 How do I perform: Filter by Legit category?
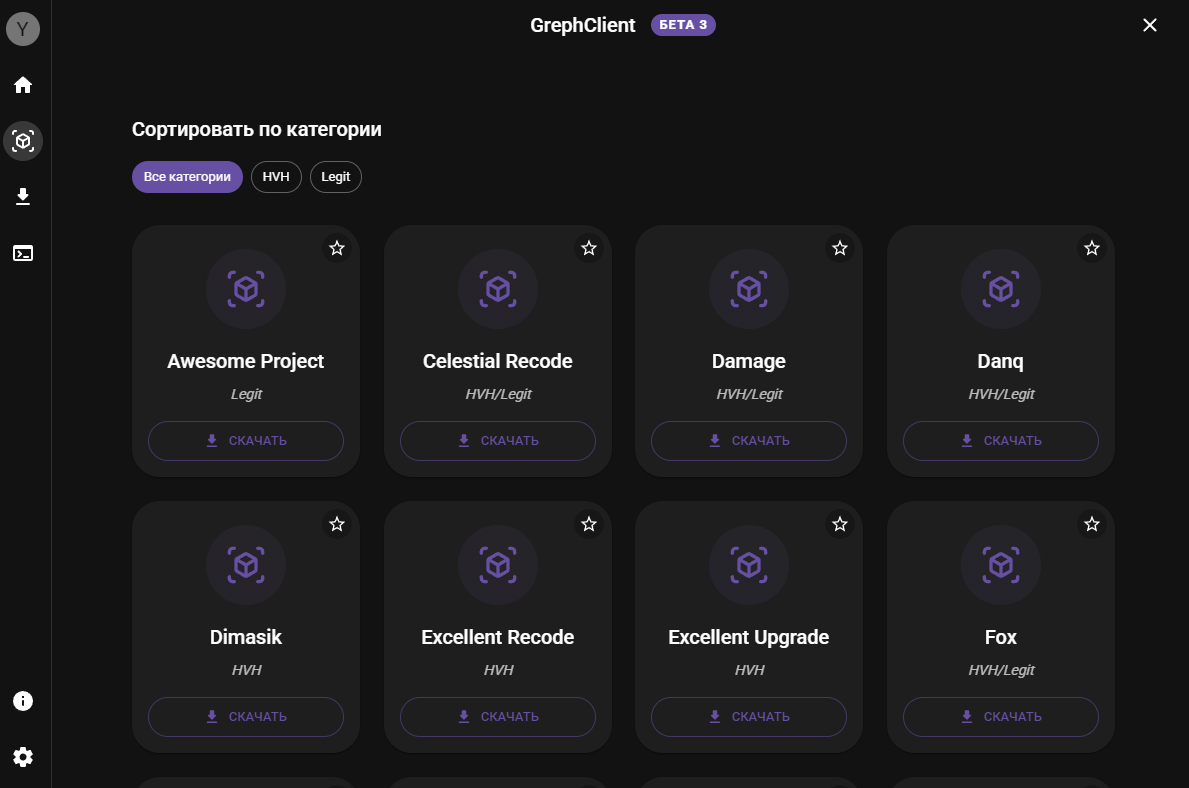(336, 177)
